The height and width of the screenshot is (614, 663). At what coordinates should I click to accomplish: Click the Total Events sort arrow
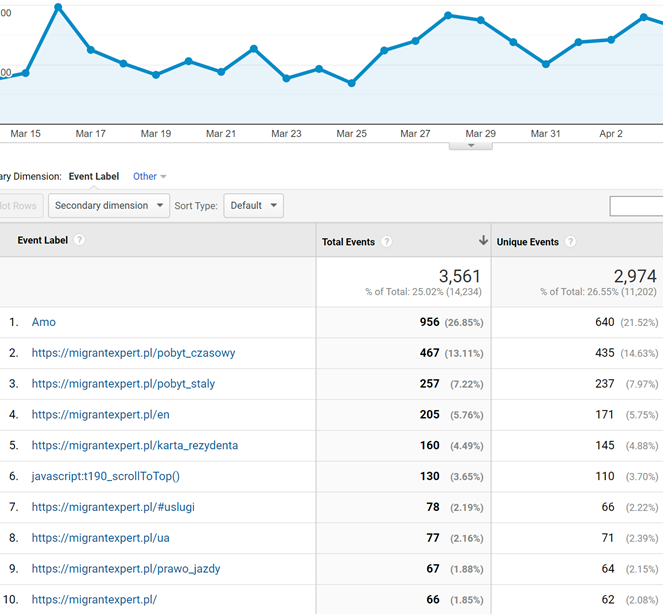pyautogui.click(x=483, y=241)
